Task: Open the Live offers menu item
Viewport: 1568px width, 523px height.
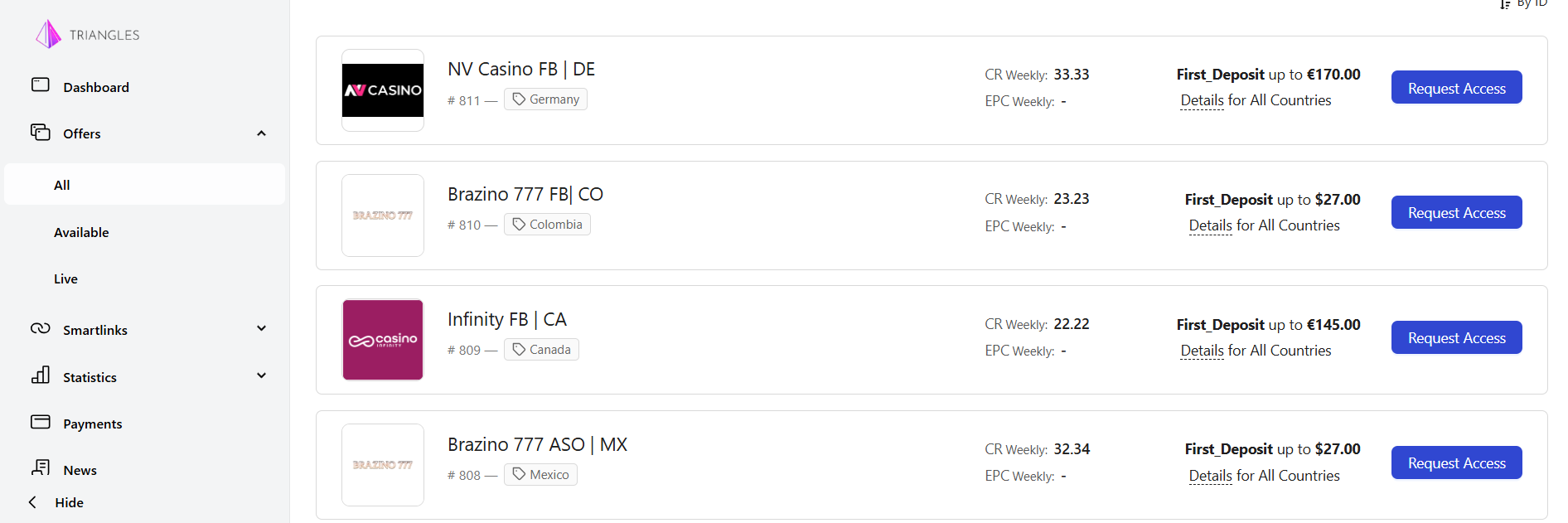Action: [x=65, y=278]
